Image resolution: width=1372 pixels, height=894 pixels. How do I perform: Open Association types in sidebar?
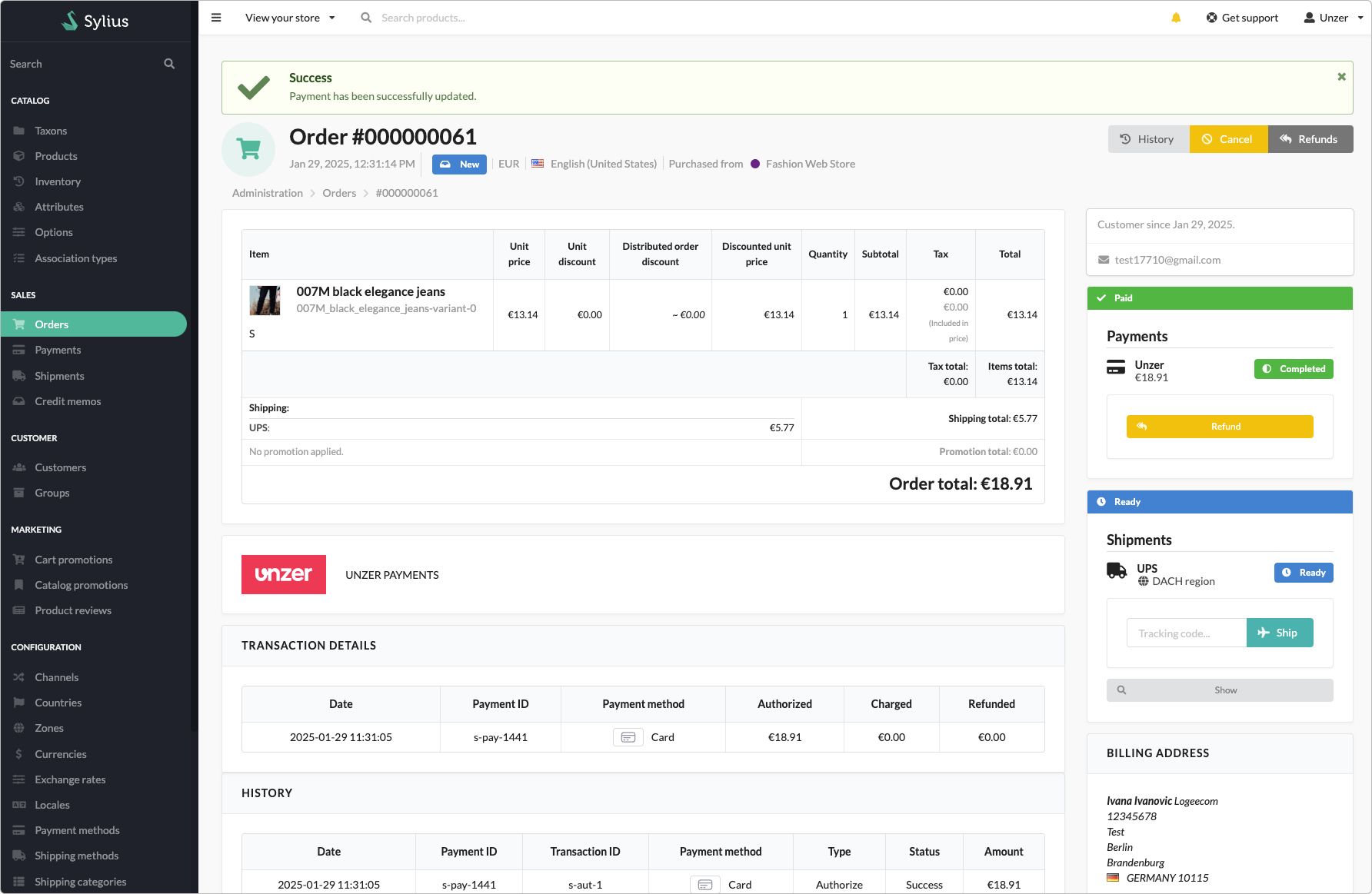[76, 258]
